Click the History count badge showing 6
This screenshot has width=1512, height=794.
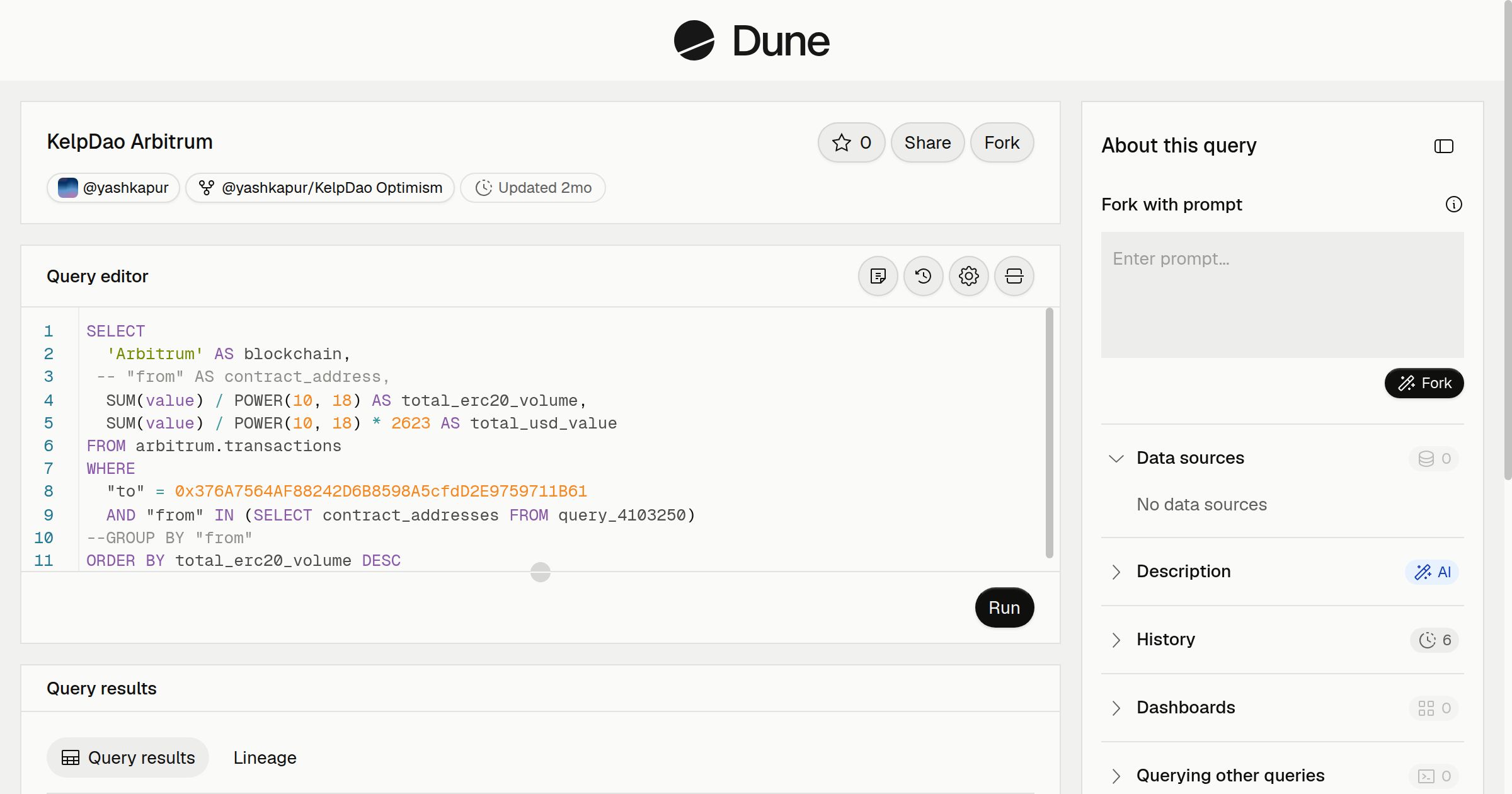coord(1435,640)
